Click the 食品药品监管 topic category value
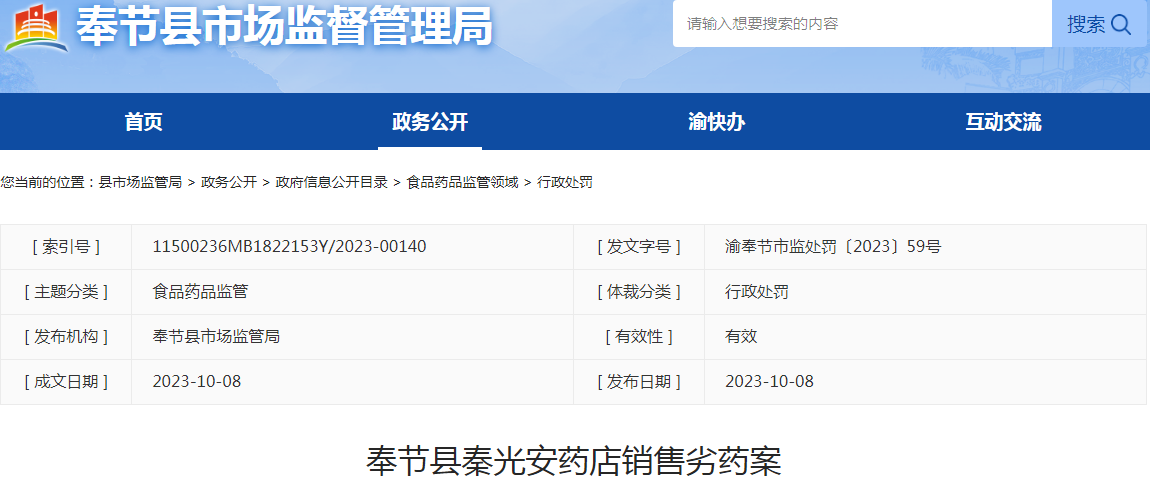1150x482 pixels. 200,291
